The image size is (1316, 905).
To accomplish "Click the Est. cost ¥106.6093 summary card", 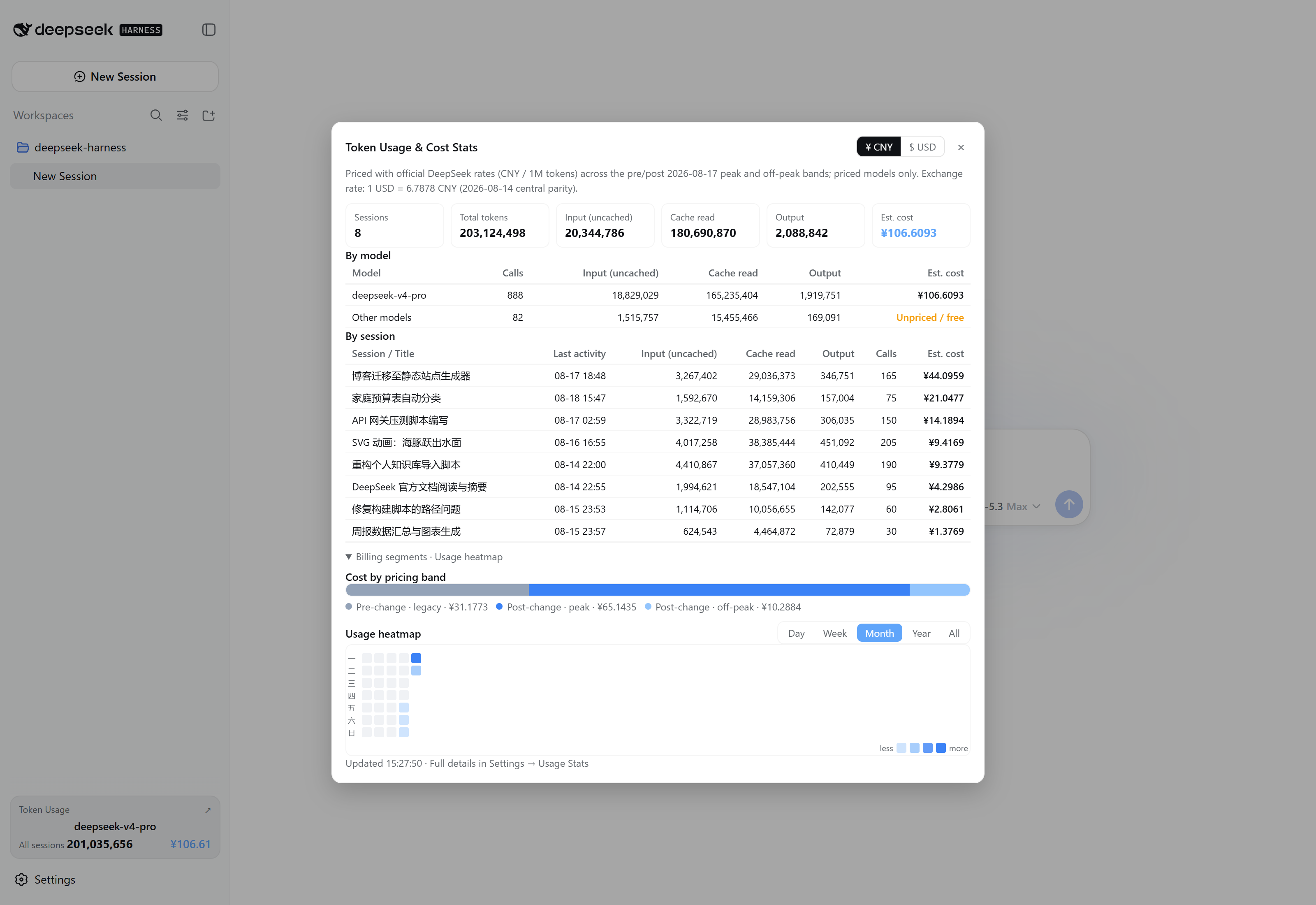I will tap(921, 226).
